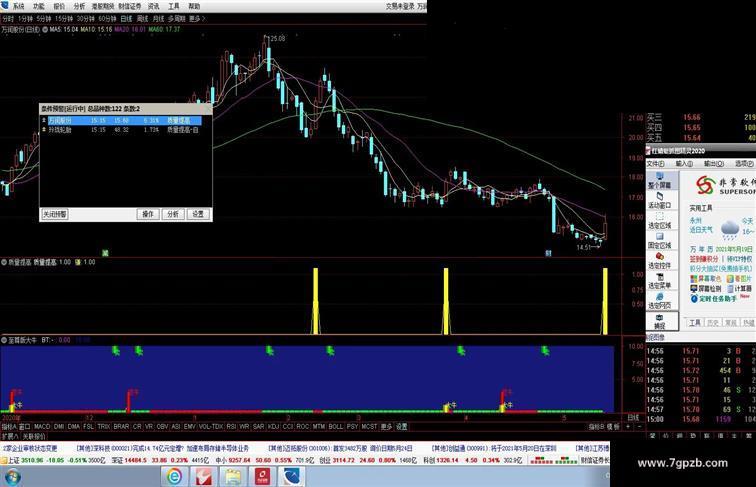Choose 选定网页 capture mode

(660, 301)
